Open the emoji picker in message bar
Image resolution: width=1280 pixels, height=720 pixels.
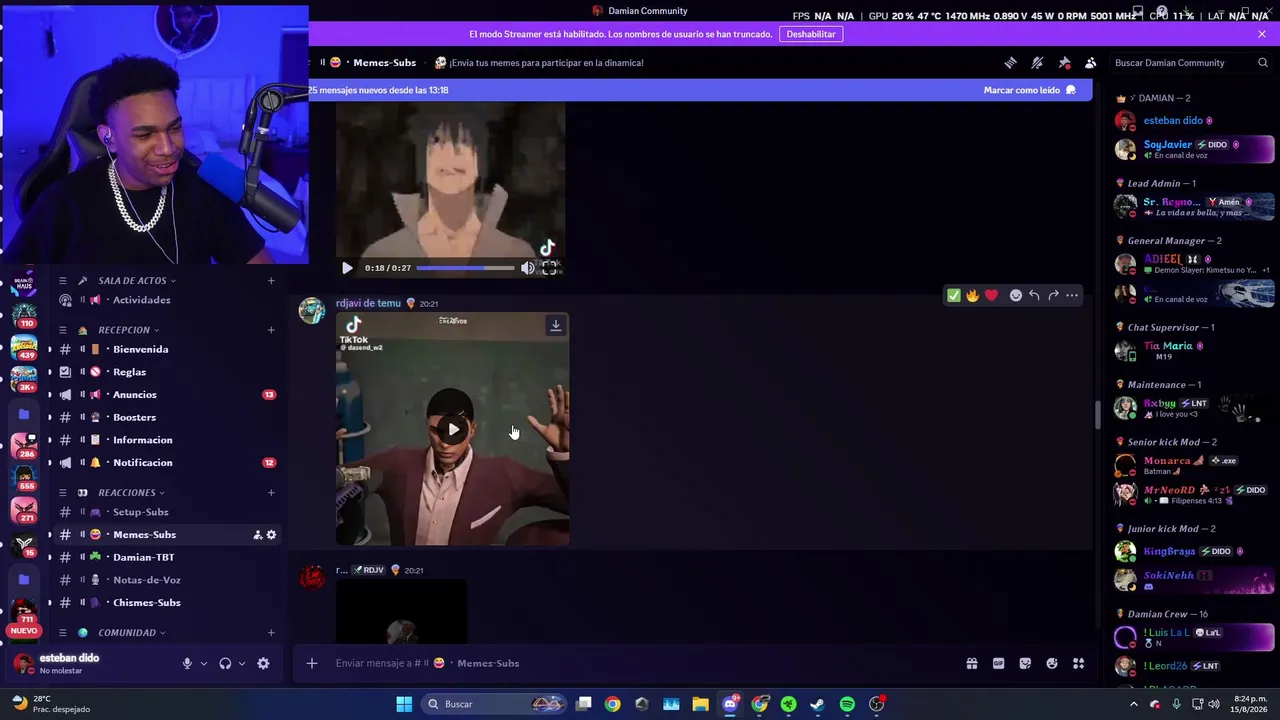(x=1052, y=663)
